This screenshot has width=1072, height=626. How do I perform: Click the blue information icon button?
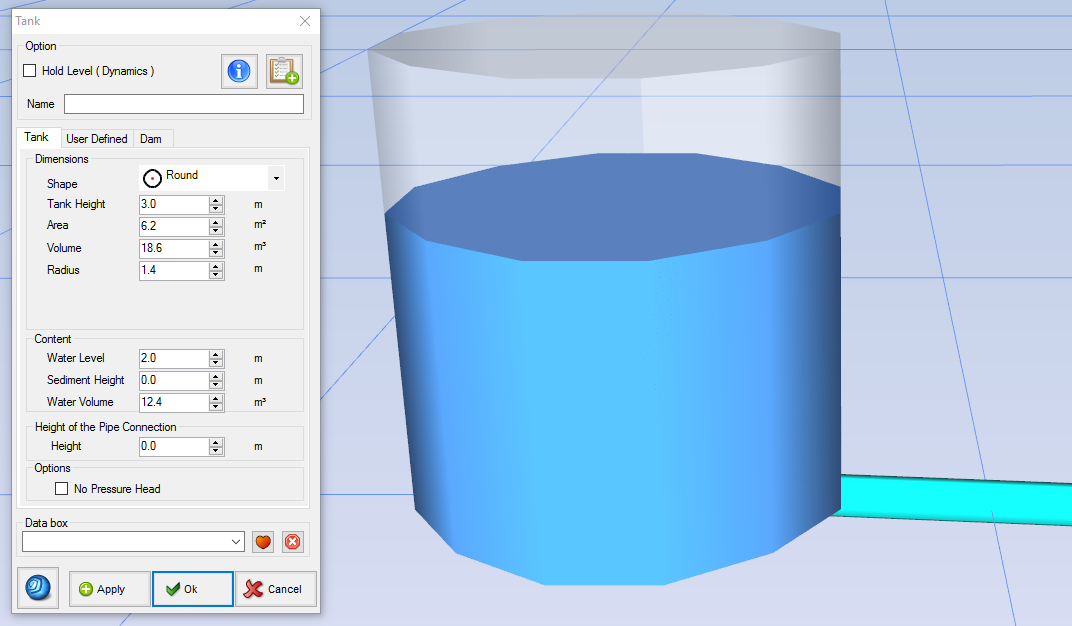pyautogui.click(x=239, y=71)
